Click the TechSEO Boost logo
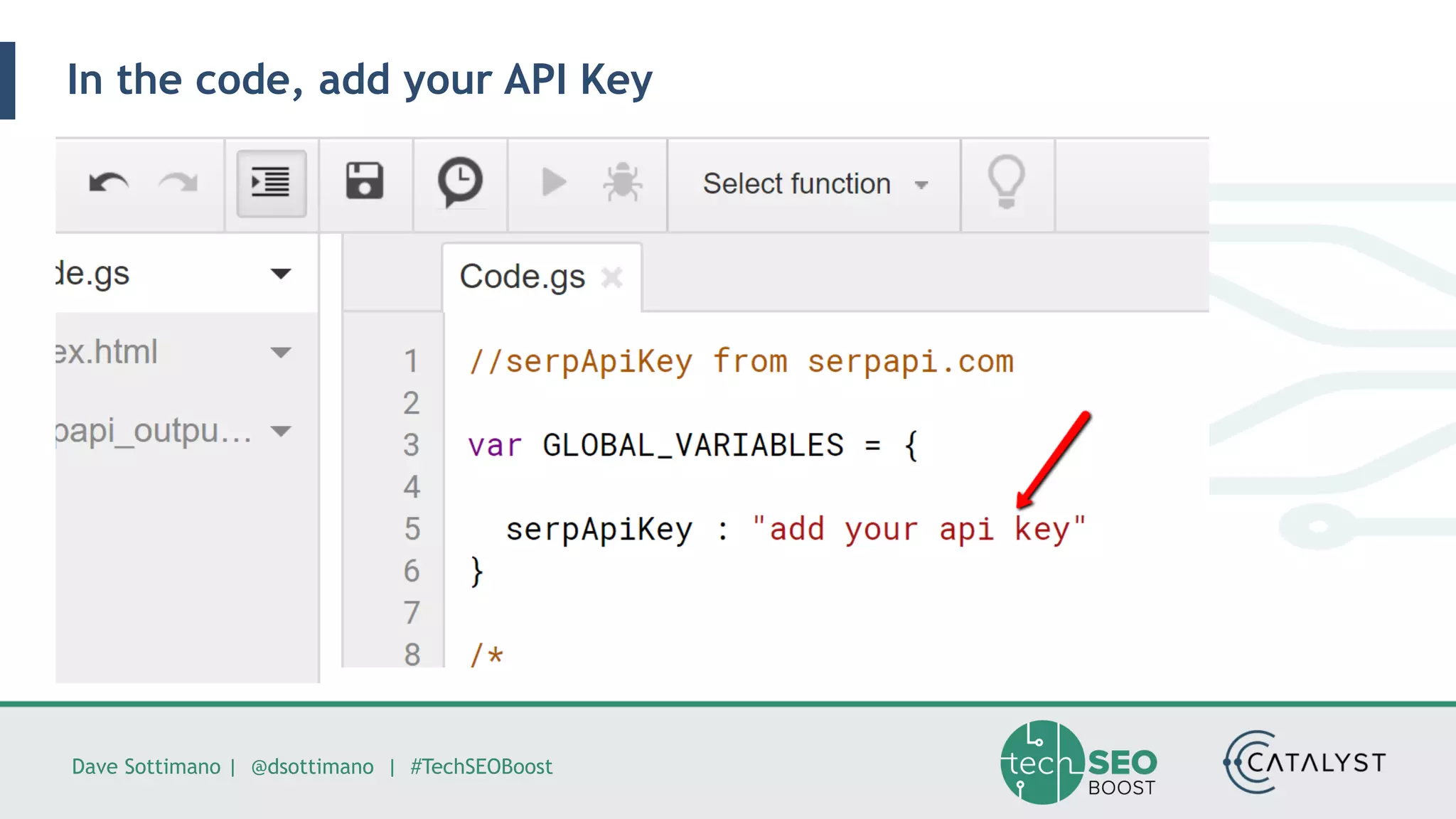The image size is (1456, 819). [1078, 762]
